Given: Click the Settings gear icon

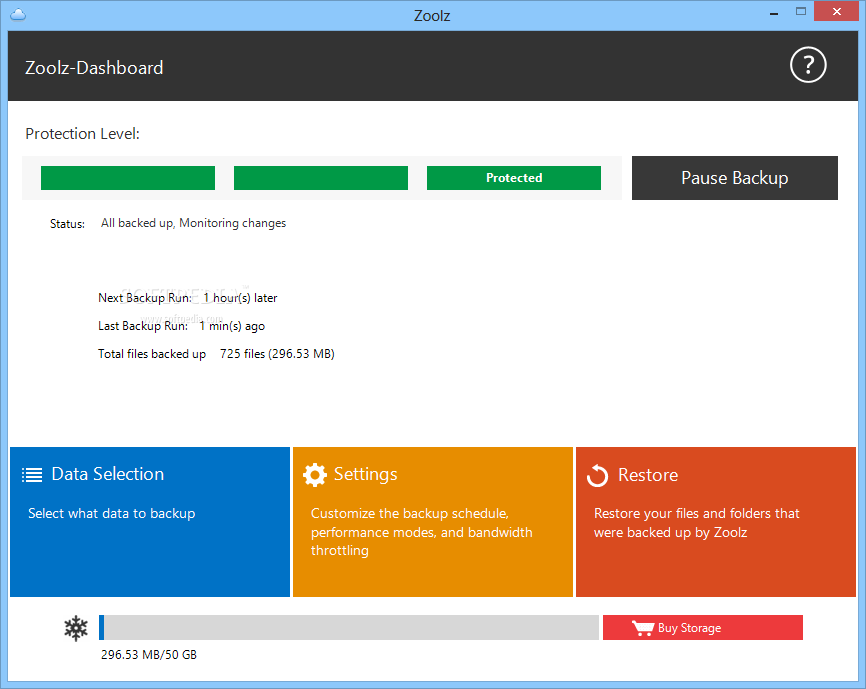Looking at the screenshot, I should click(315, 475).
